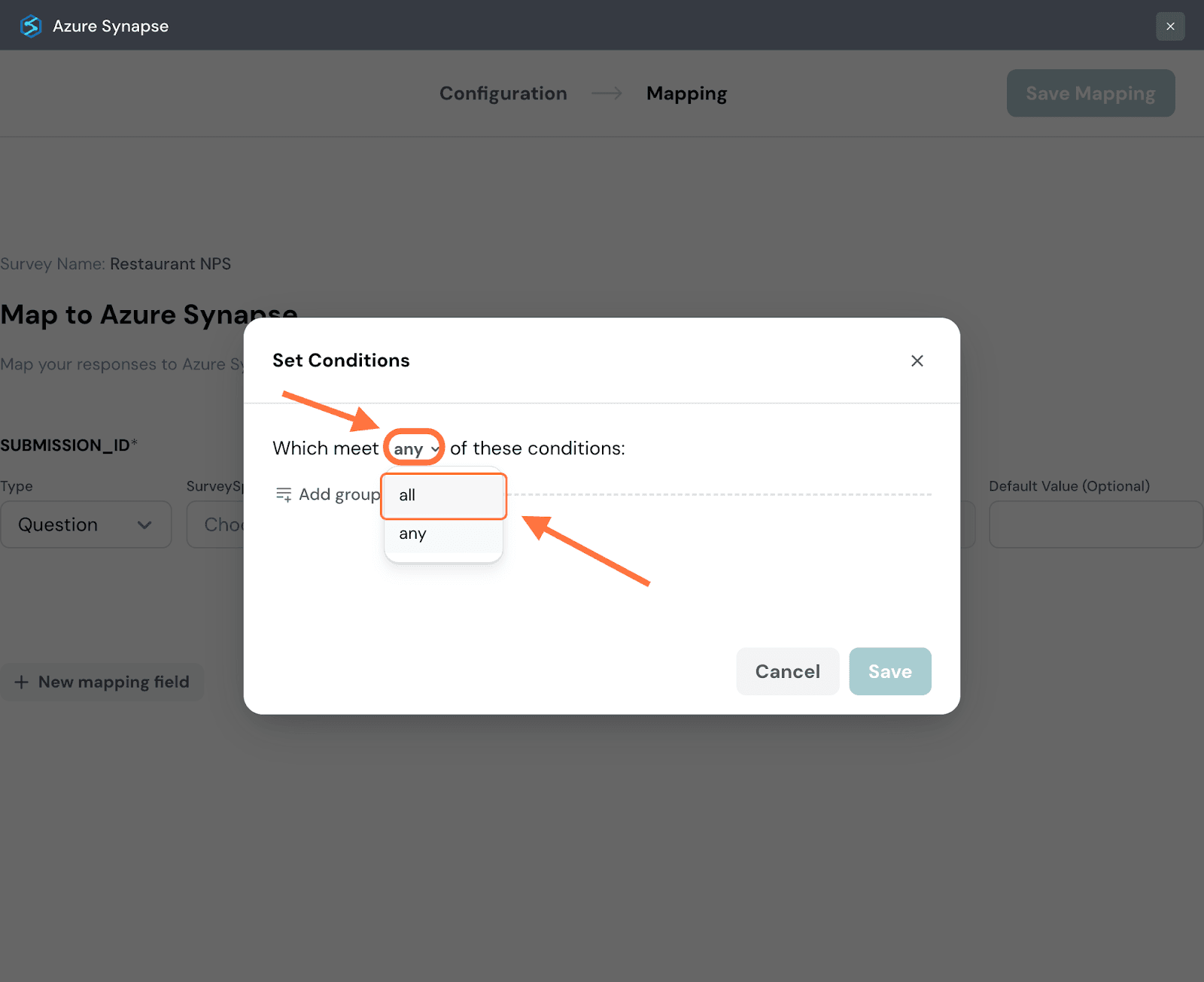
Task: Open the Question type dropdown
Action: coord(86,524)
